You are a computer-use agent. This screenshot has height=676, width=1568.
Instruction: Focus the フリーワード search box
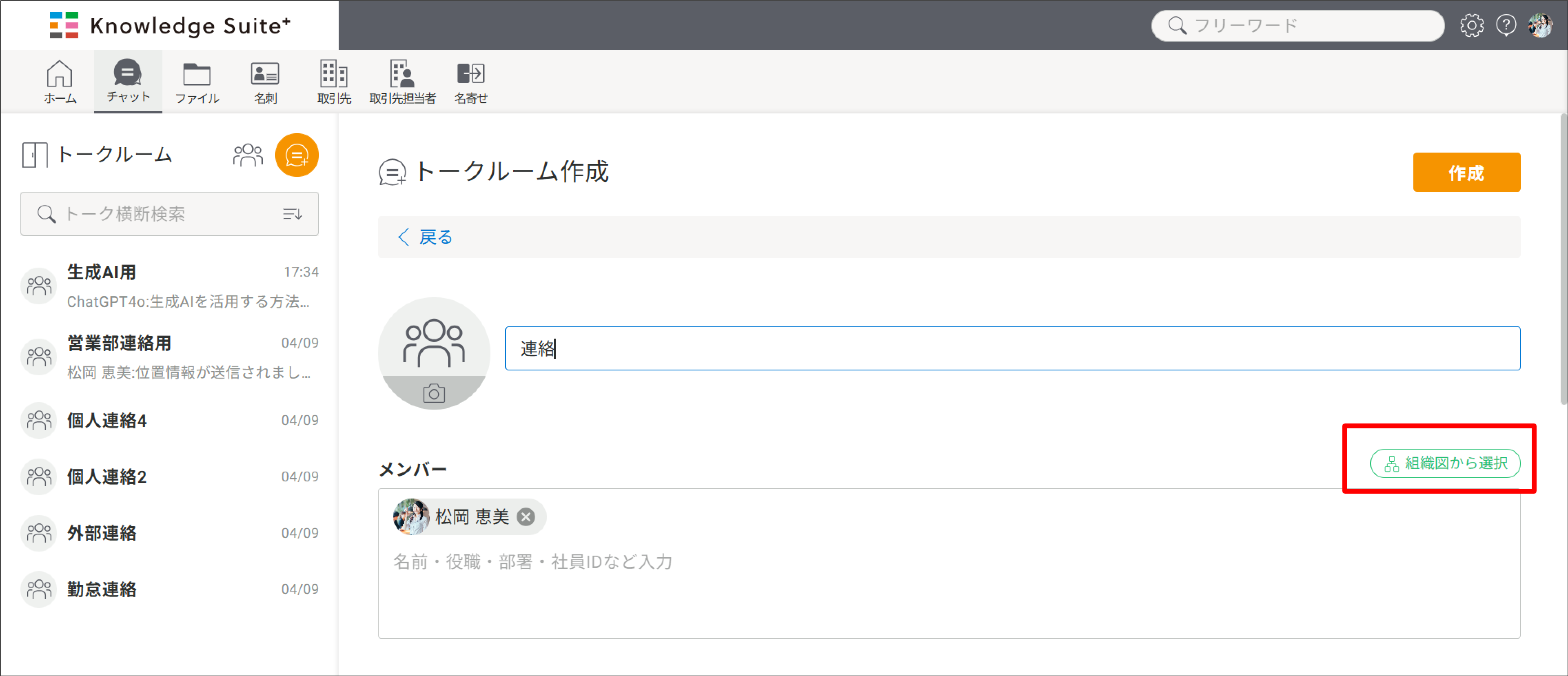1298,26
